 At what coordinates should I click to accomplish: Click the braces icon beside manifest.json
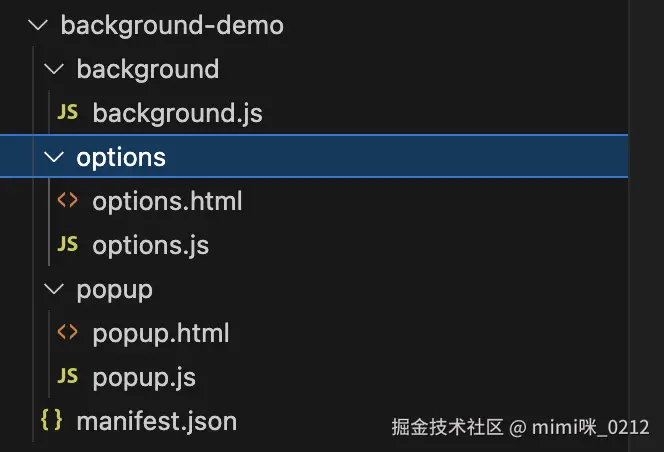(51, 421)
